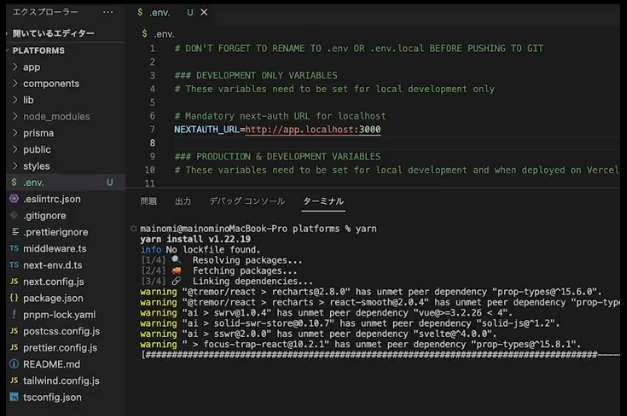Collapse the PLATFORMS project section
The height and width of the screenshot is (416, 627).
(38, 50)
